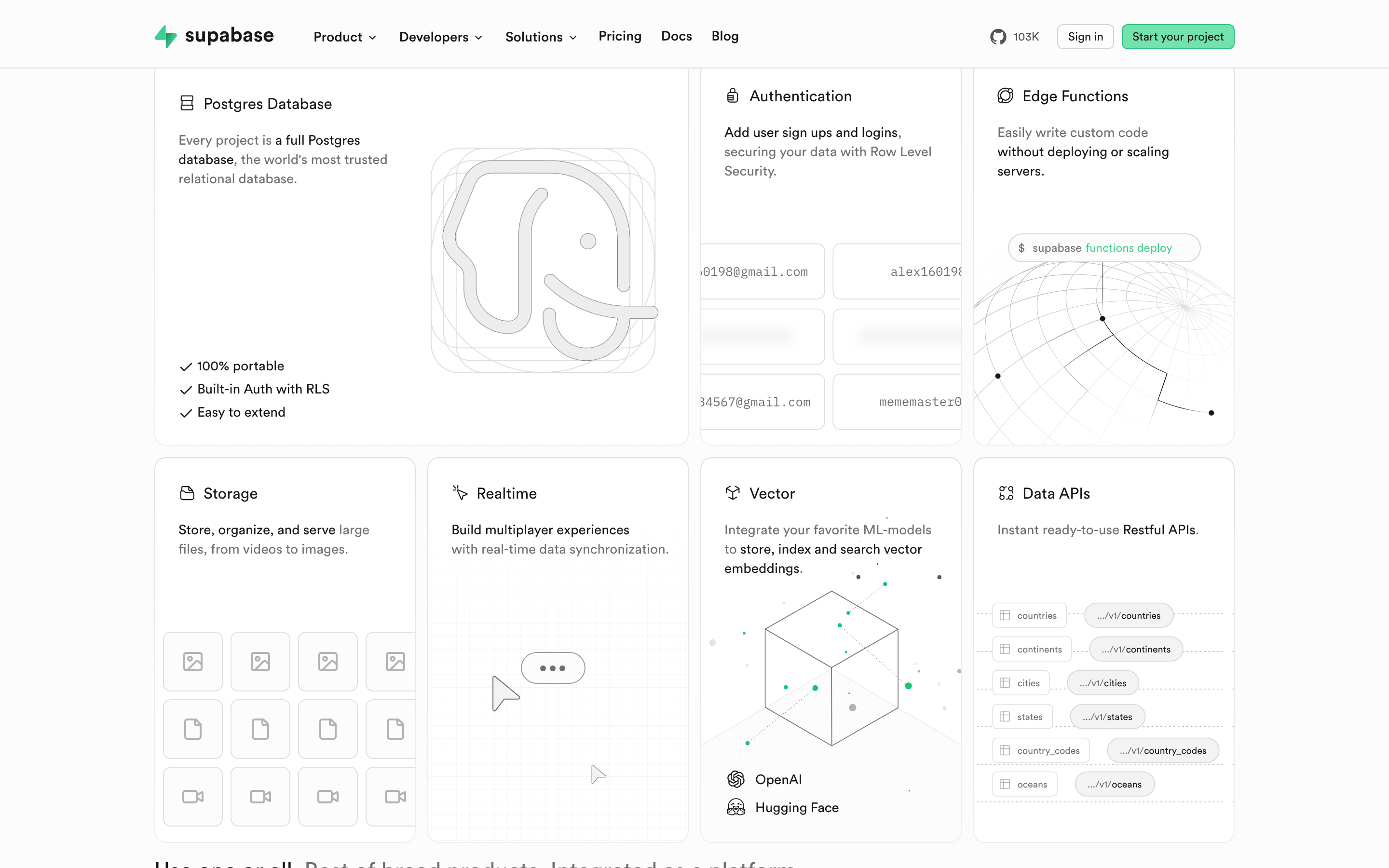Screen dimensions: 1389x868
Task: Click the mememaster email field
Action: coord(897,402)
